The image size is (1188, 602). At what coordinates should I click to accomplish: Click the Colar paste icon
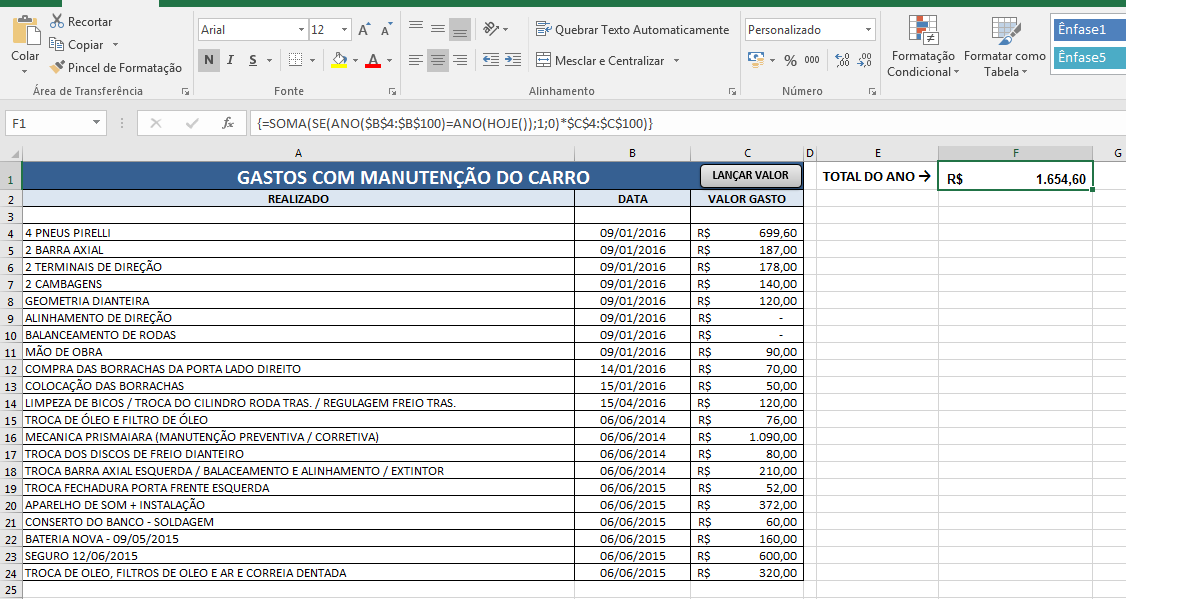click(x=27, y=31)
